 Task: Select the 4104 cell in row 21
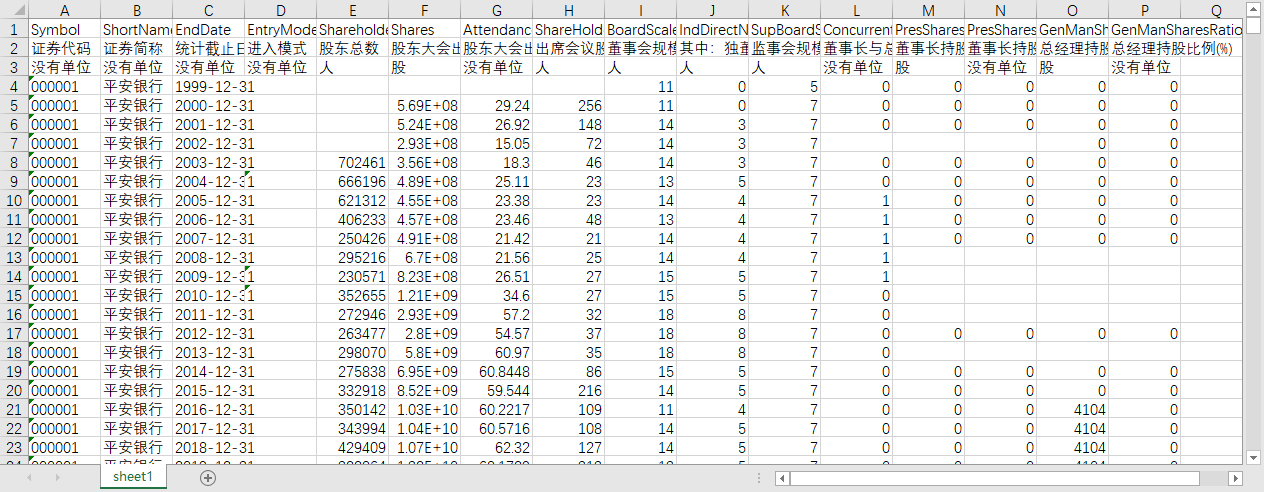pos(1072,409)
